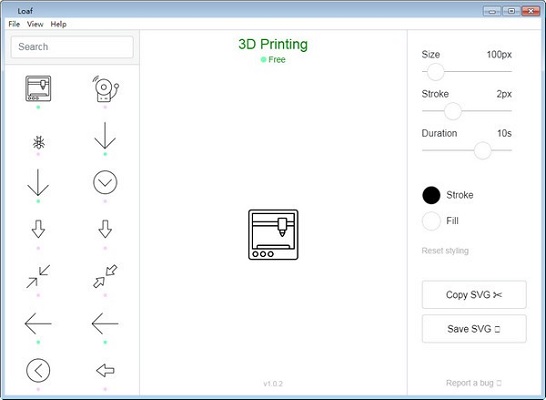Pick the bug insect icon

[38, 142]
